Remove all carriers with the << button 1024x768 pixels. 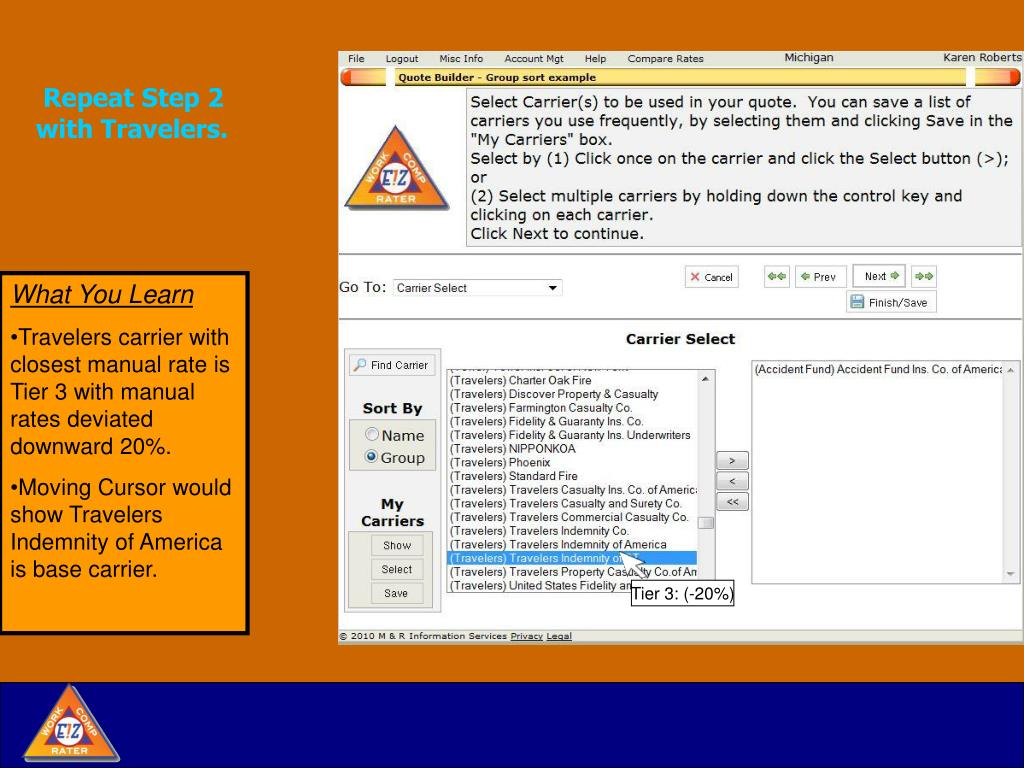732,502
